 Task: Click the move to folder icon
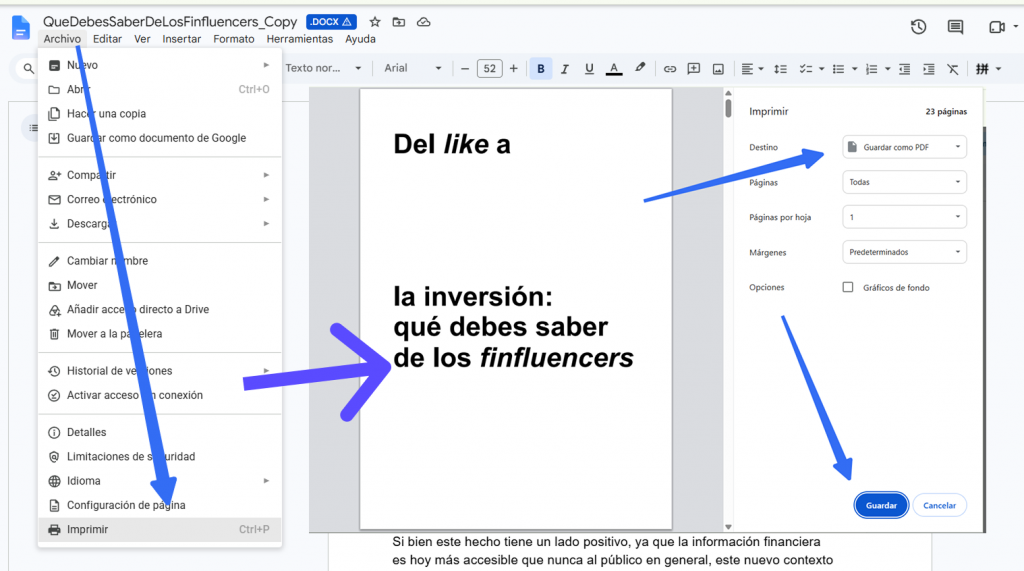(398, 22)
